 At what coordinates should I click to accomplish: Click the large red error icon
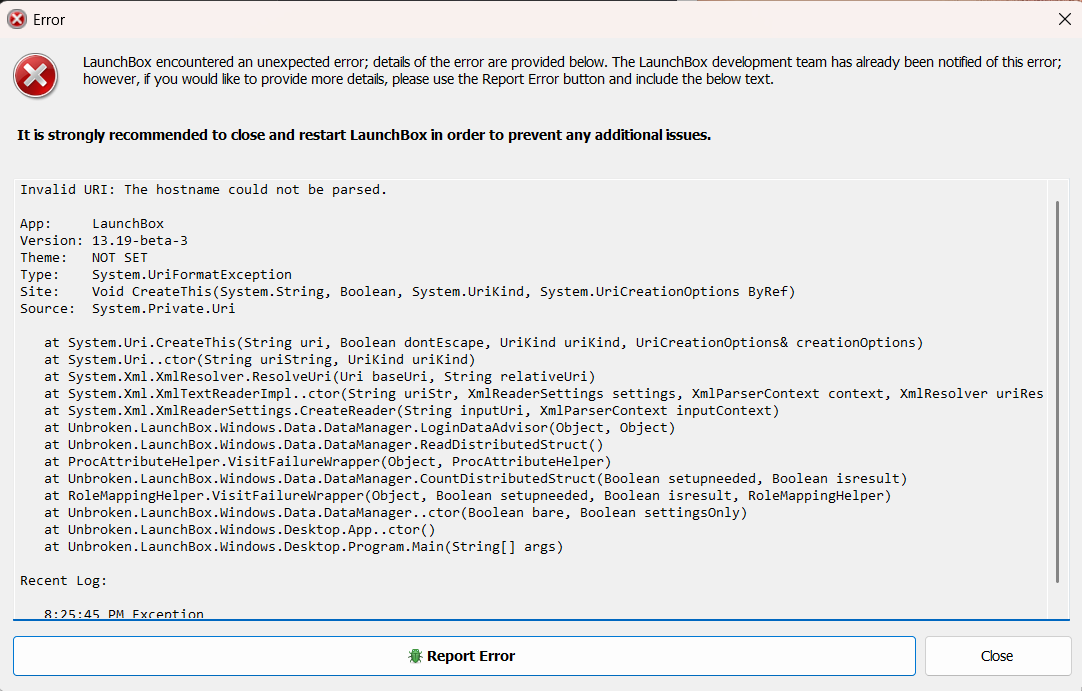click(x=35, y=76)
